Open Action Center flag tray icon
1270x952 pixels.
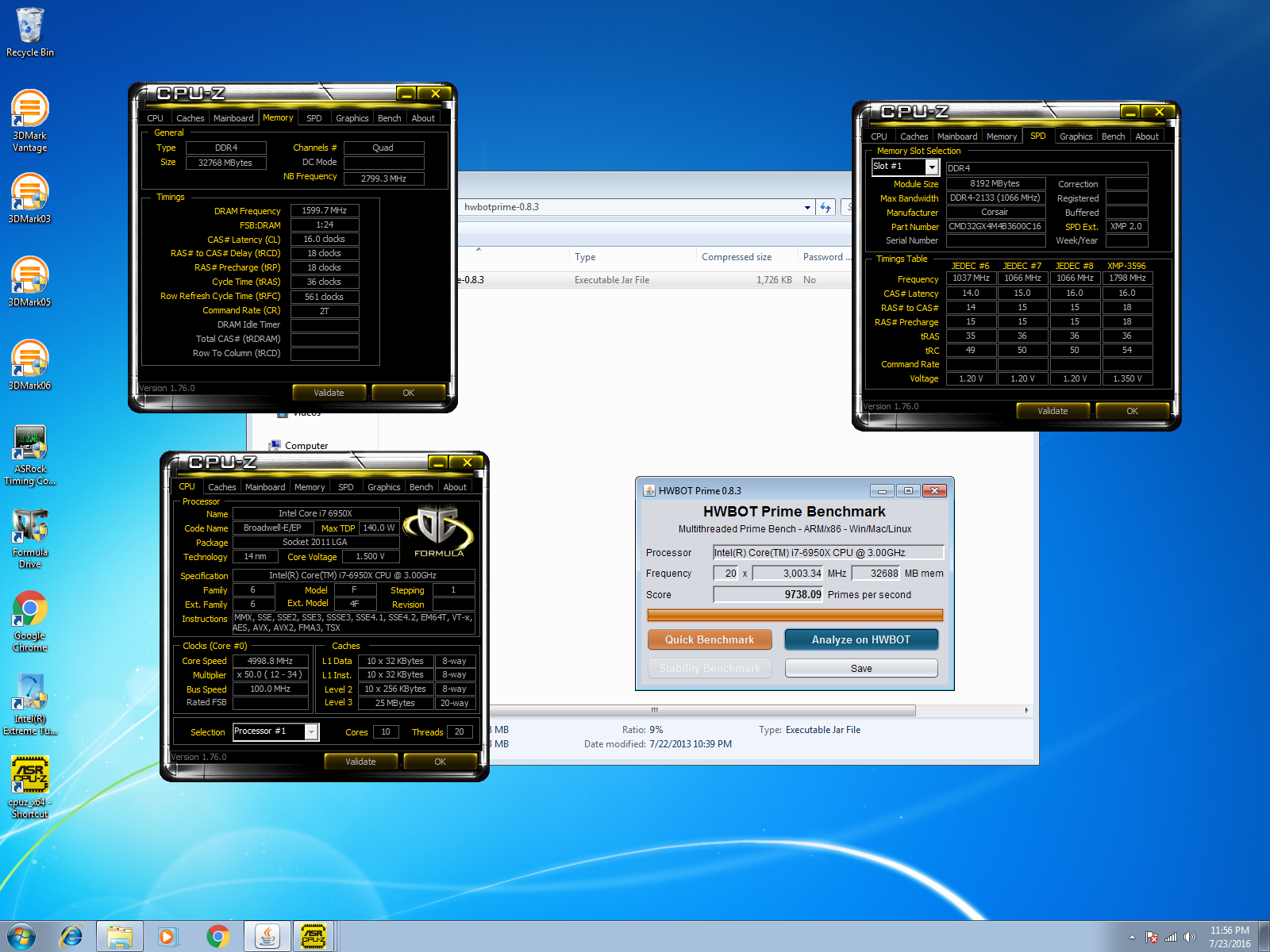click(x=1152, y=937)
